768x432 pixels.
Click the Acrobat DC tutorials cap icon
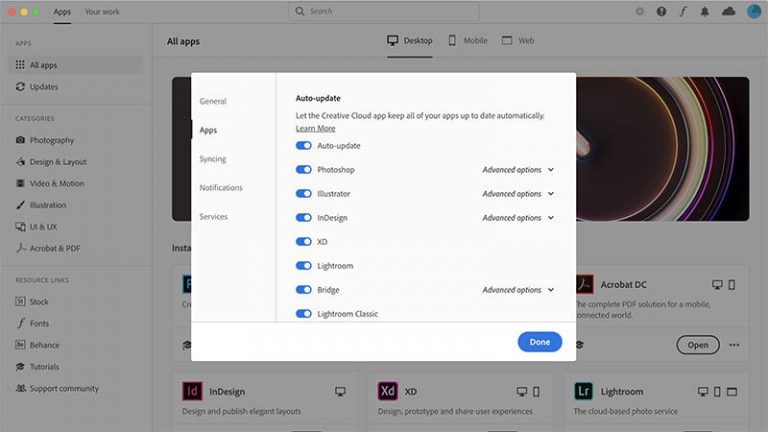[580, 345]
